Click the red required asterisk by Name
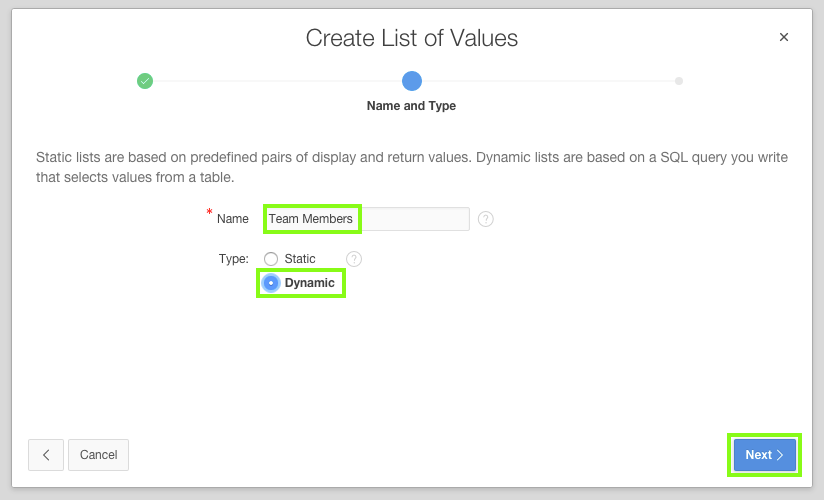This screenshot has width=824, height=500. [210, 213]
